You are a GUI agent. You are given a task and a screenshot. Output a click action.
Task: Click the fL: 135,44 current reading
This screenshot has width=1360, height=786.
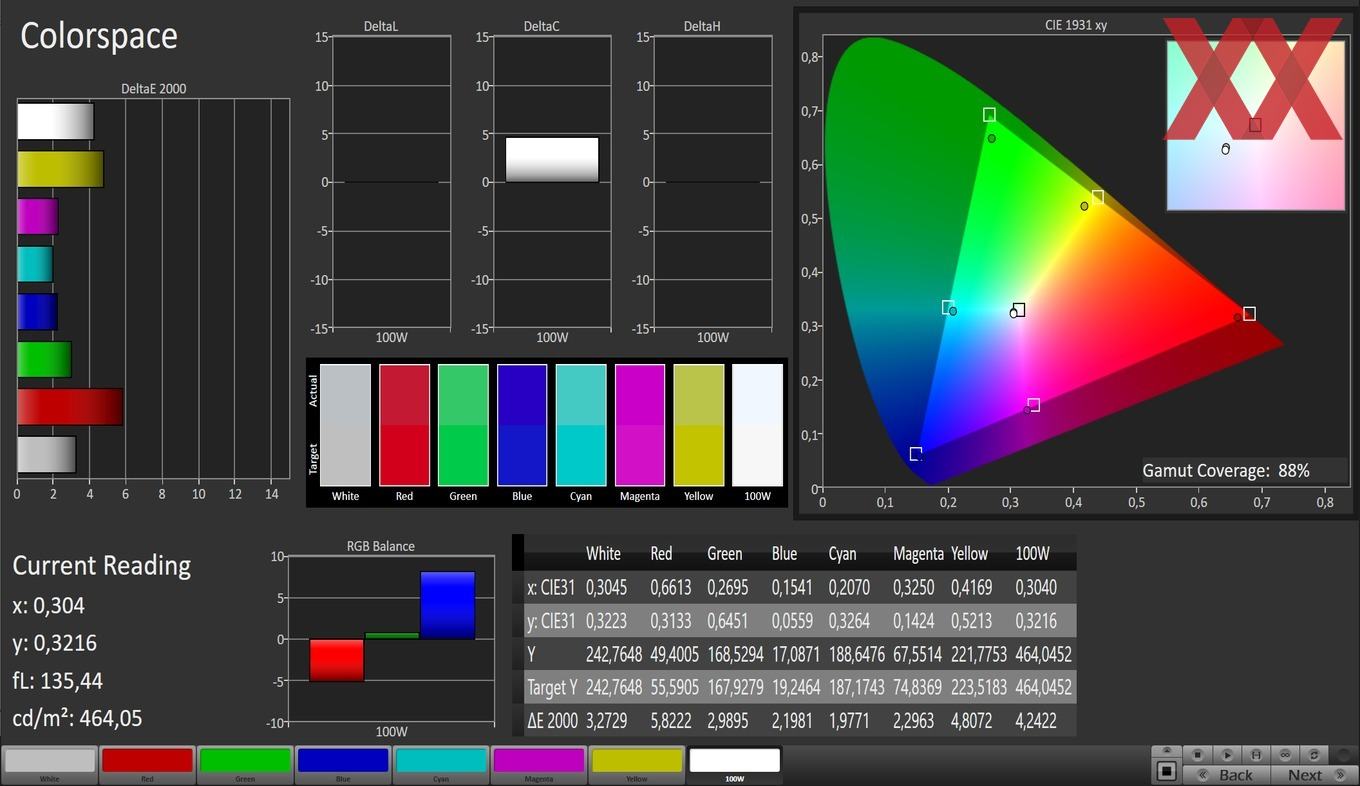58,681
